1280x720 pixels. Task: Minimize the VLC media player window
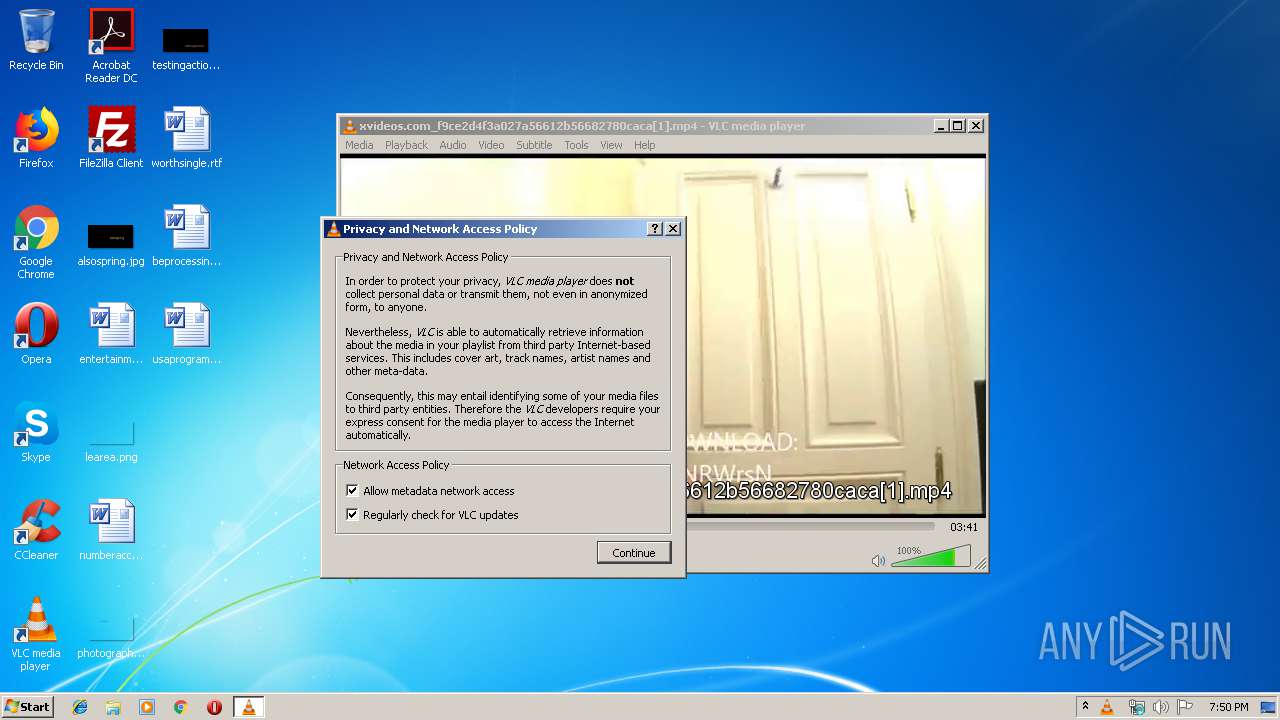pos(941,126)
